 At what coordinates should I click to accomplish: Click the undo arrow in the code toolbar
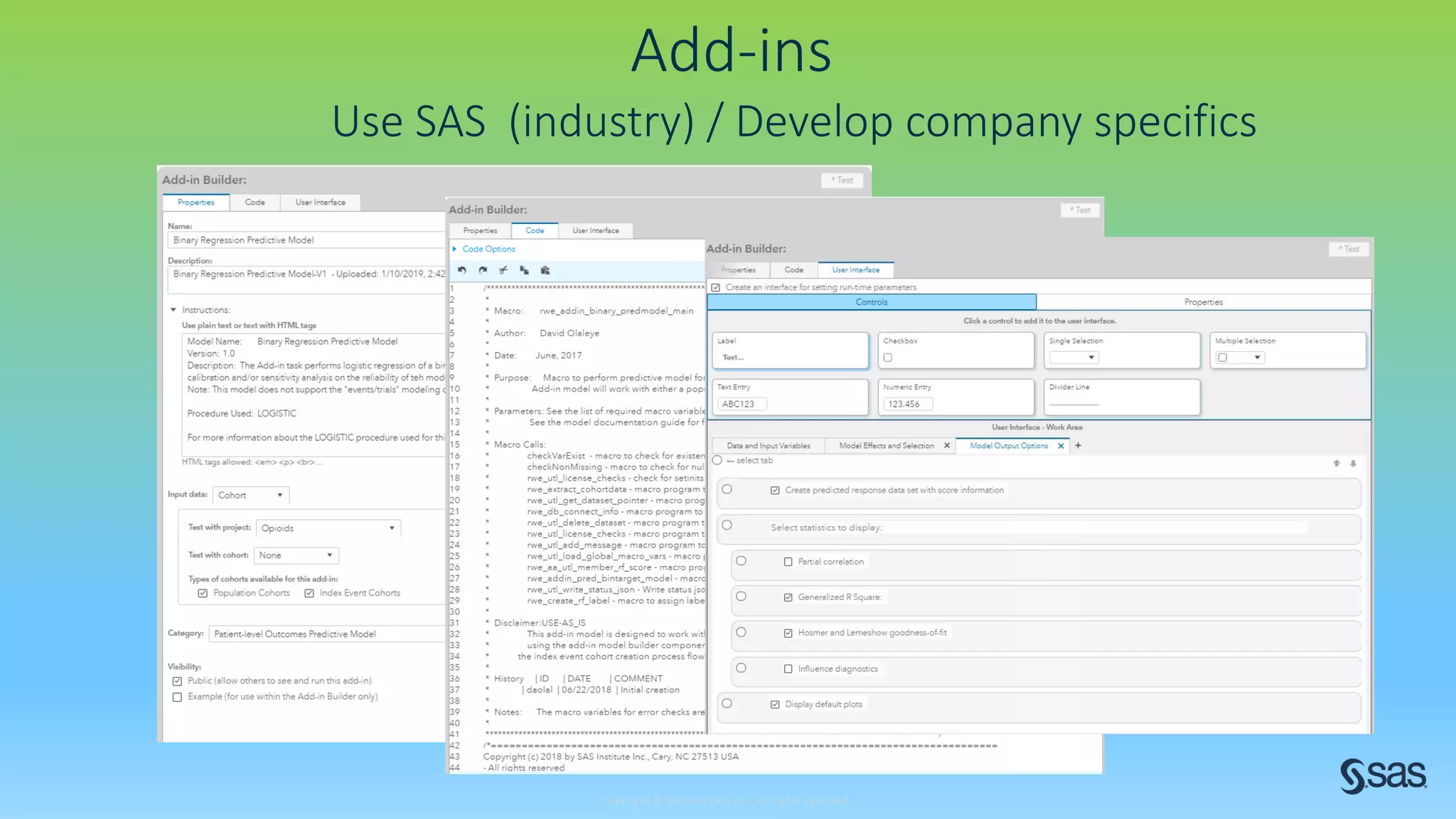pyautogui.click(x=462, y=270)
